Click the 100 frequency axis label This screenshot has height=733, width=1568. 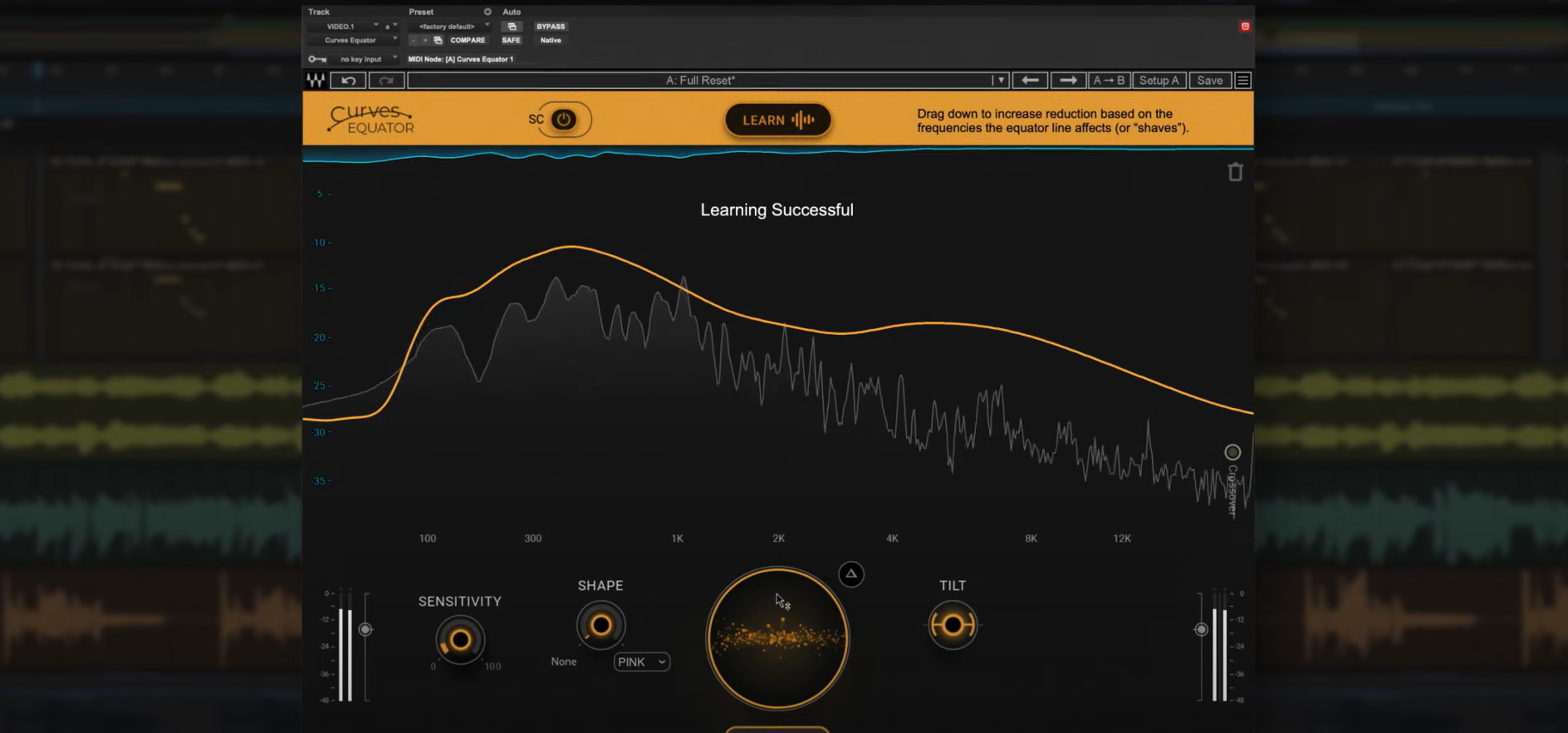point(427,539)
